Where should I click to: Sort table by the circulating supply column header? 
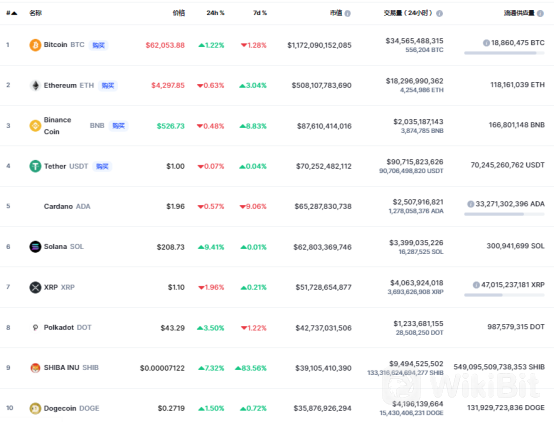point(519,13)
